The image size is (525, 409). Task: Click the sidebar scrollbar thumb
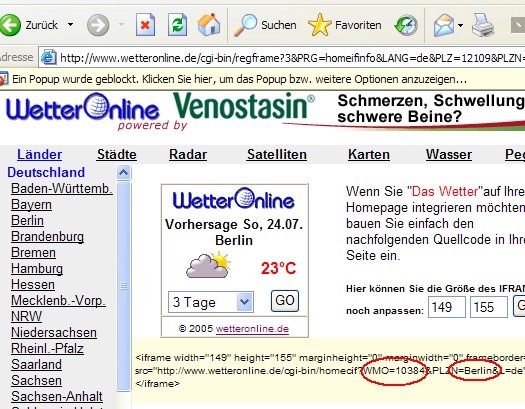(124, 286)
